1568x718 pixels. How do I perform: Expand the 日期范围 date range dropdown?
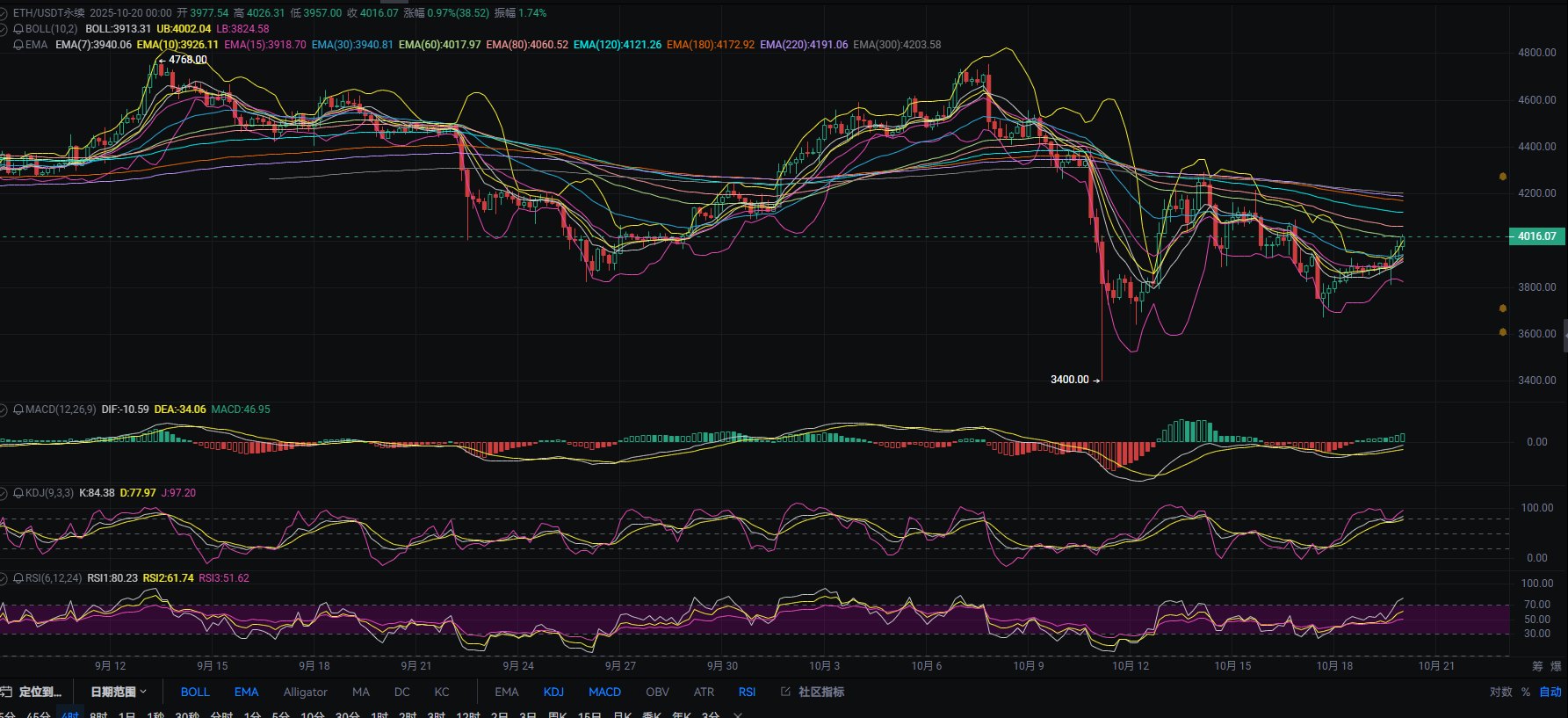coord(119,692)
